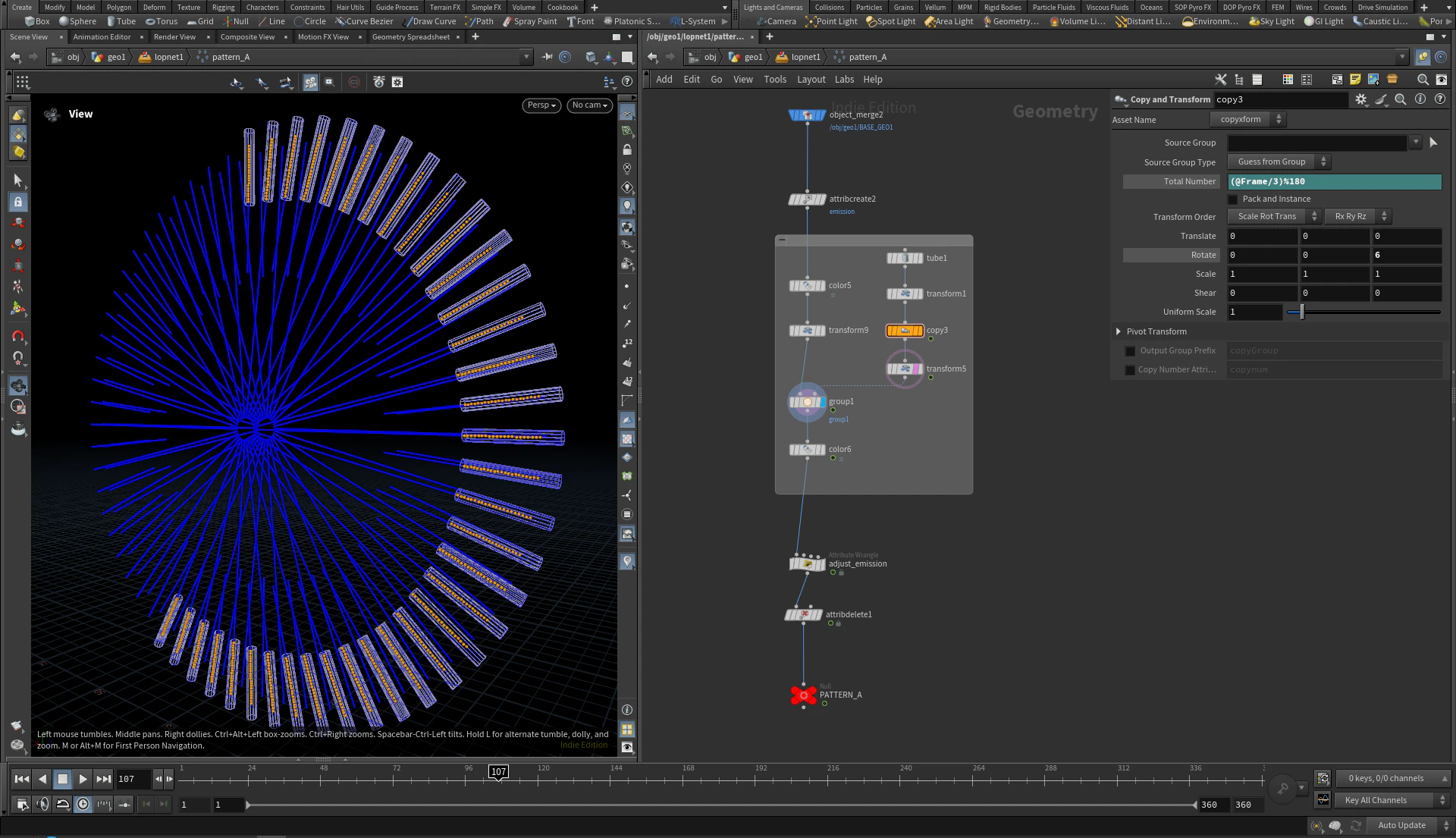Image resolution: width=1456 pixels, height=838 pixels.
Task: Toggle Copy Number Attribute checkbox
Action: (1130, 370)
